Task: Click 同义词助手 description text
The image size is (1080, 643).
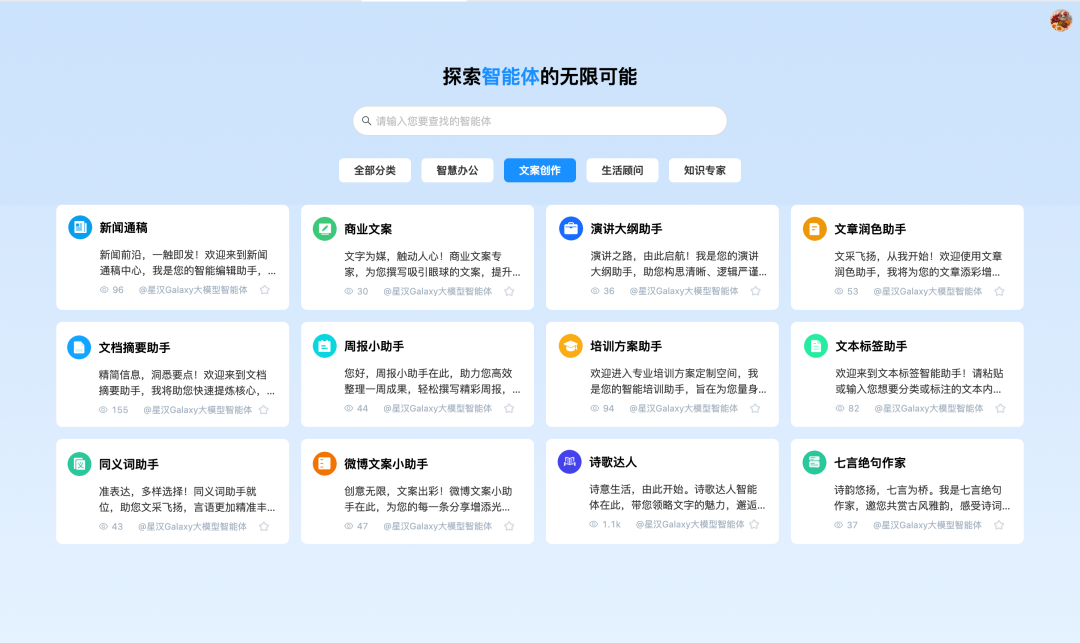Action: (x=187, y=499)
